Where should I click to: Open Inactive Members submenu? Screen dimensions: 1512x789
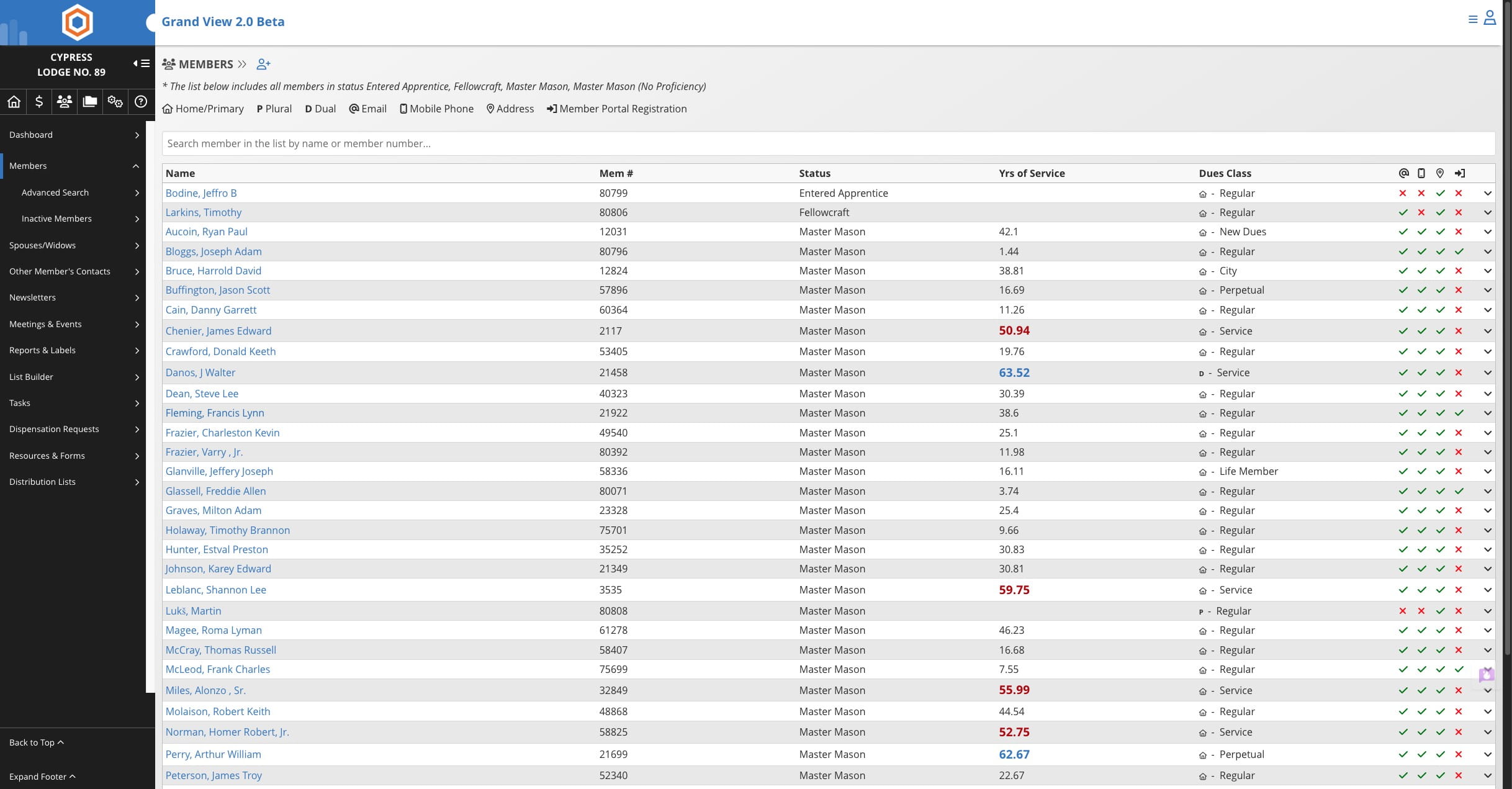point(73,219)
